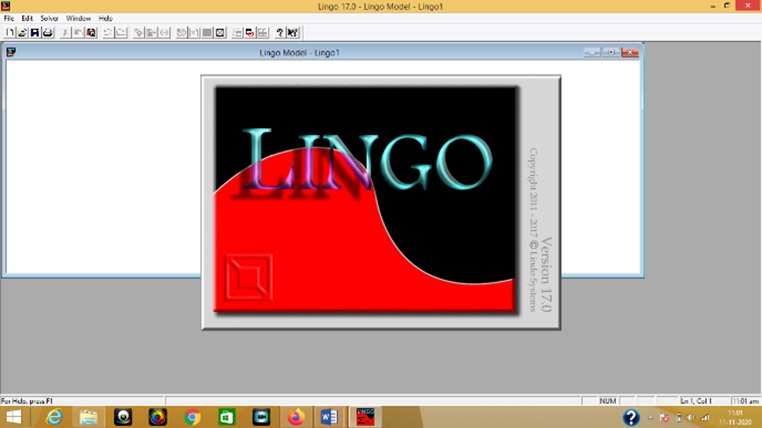Image resolution: width=762 pixels, height=428 pixels.
Task: Click the Send To Back toolbar icon
Action: click(x=237, y=33)
